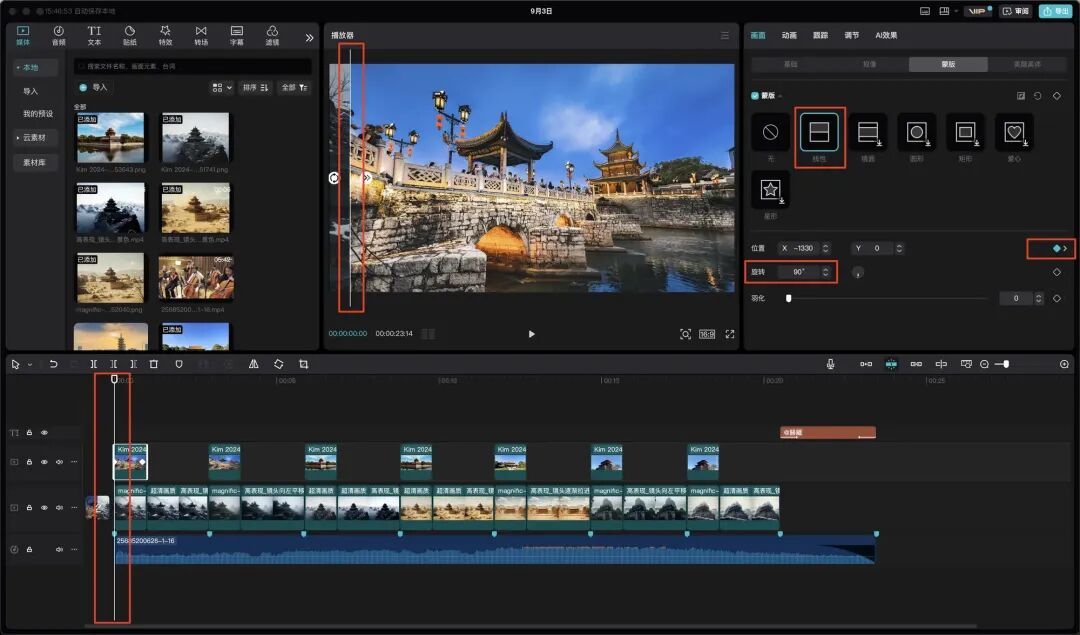This screenshot has height=635, width=1080.
Task: Select the star mask shape
Action: coord(770,189)
